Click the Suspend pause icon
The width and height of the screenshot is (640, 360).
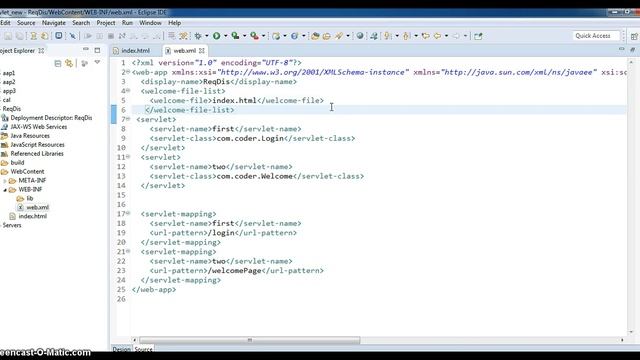pyautogui.click(x=99, y=36)
